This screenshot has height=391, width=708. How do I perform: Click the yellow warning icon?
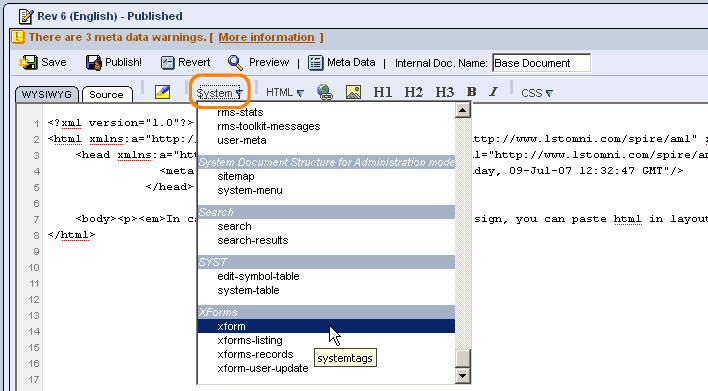pos(18,37)
